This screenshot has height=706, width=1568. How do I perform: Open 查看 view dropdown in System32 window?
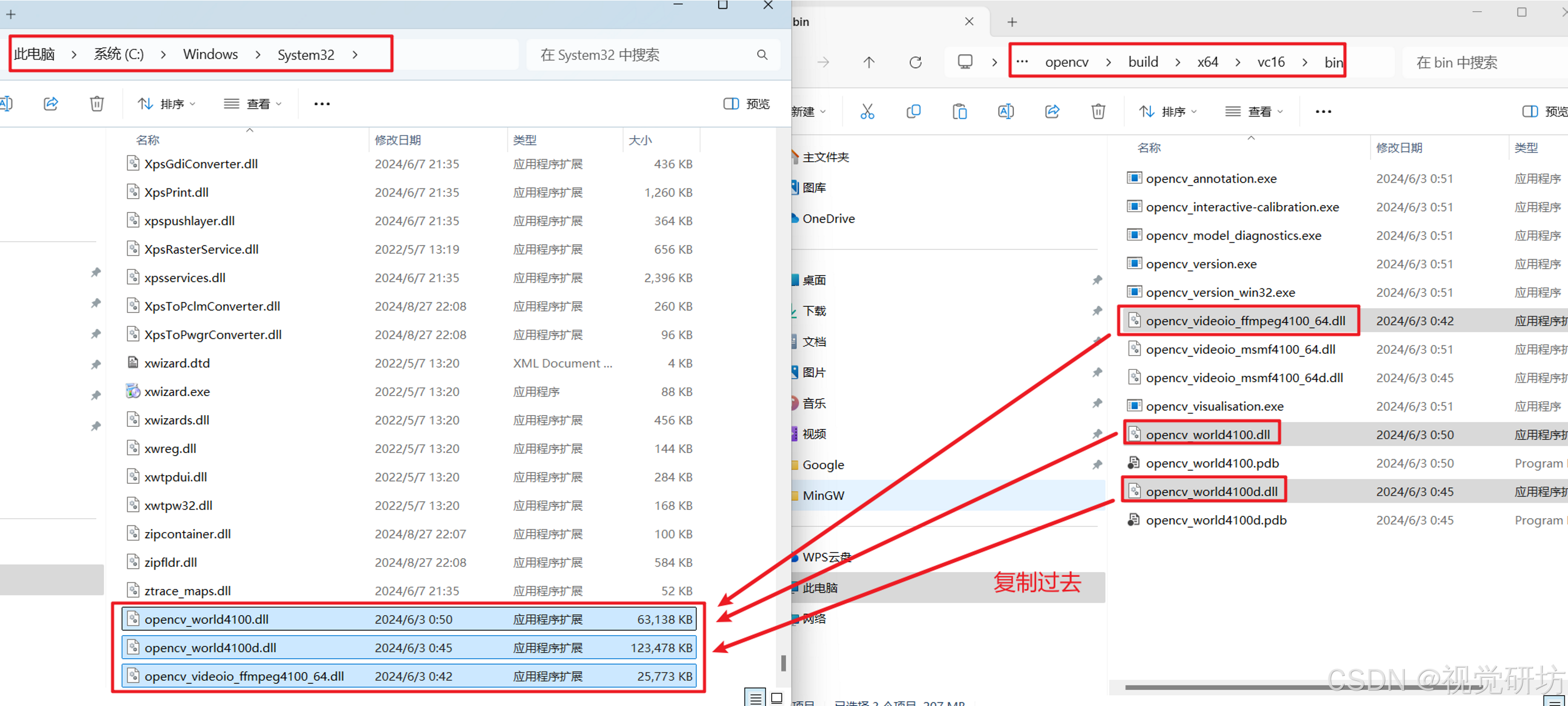point(252,104)
